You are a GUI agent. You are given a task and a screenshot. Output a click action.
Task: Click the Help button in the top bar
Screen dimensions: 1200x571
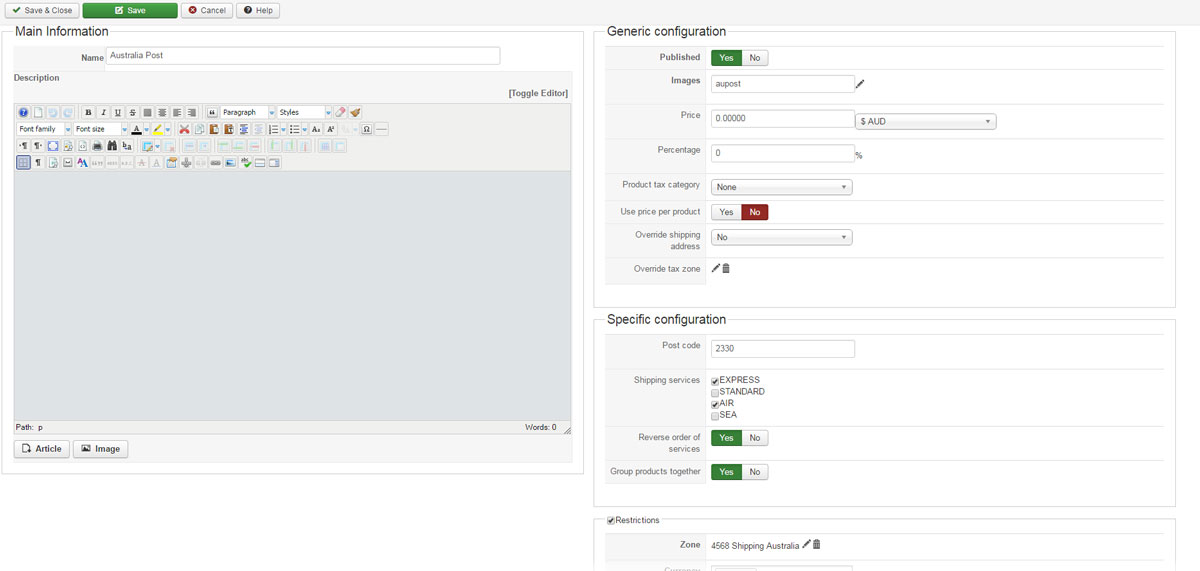258,10
